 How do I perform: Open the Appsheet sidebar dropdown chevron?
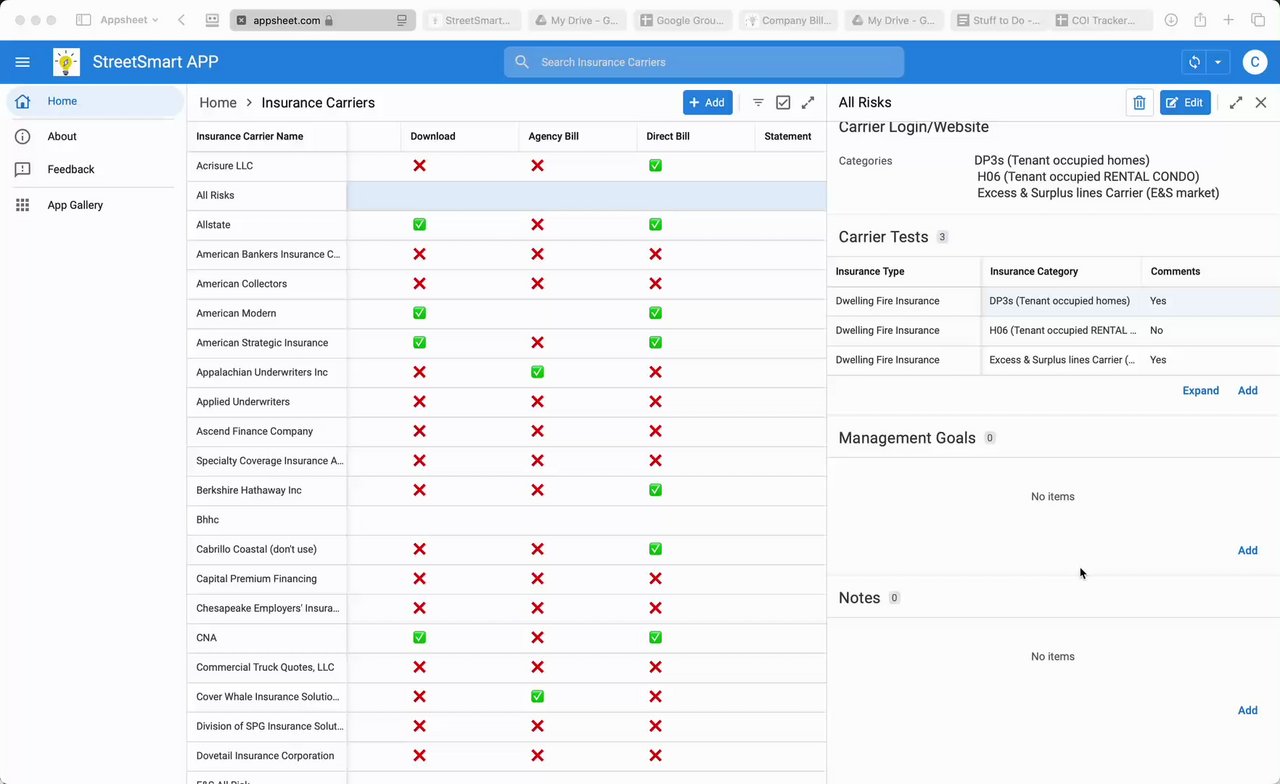(x=155, y=20)
